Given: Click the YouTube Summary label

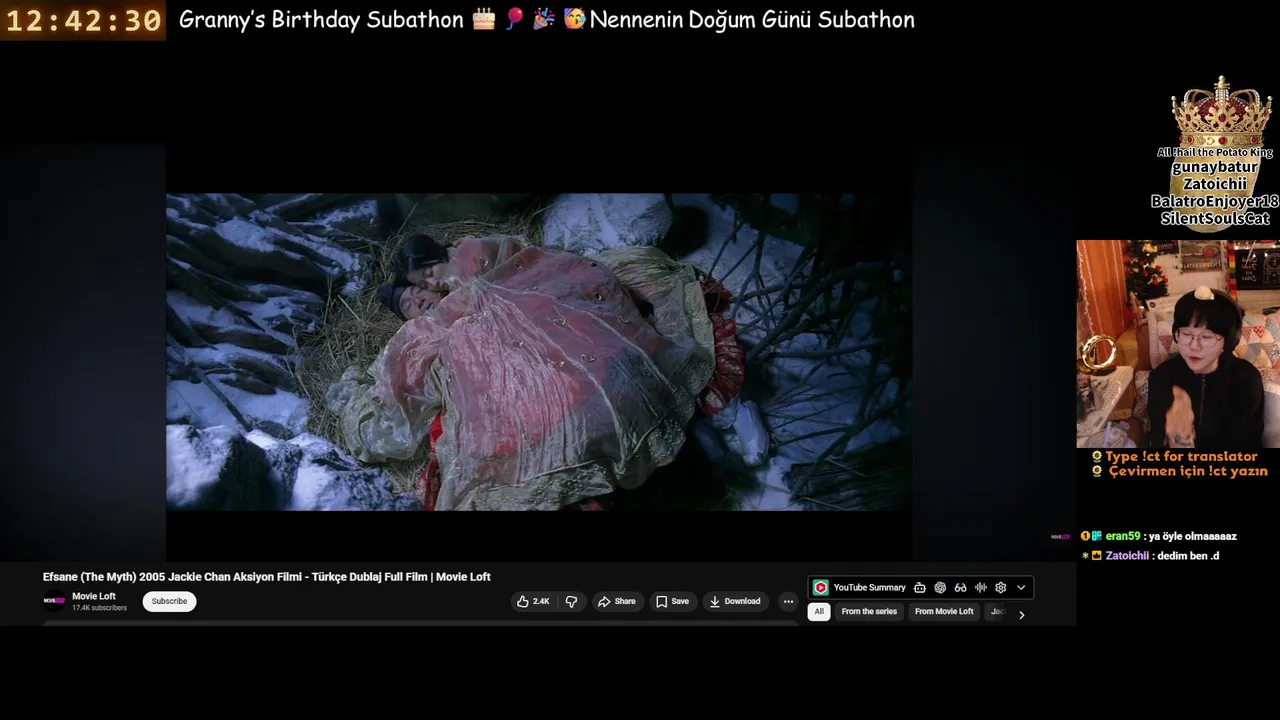Looking at the screenshot, I should tap(869, 588).
